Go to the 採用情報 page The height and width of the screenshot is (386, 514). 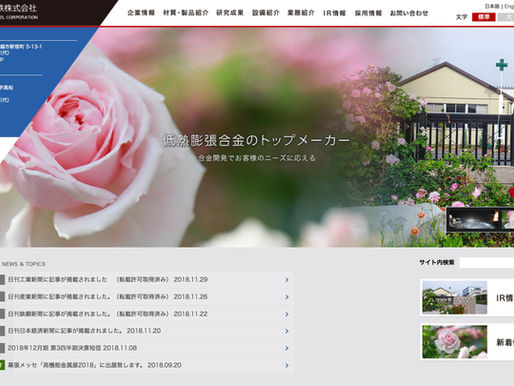[x=368, y=13]
